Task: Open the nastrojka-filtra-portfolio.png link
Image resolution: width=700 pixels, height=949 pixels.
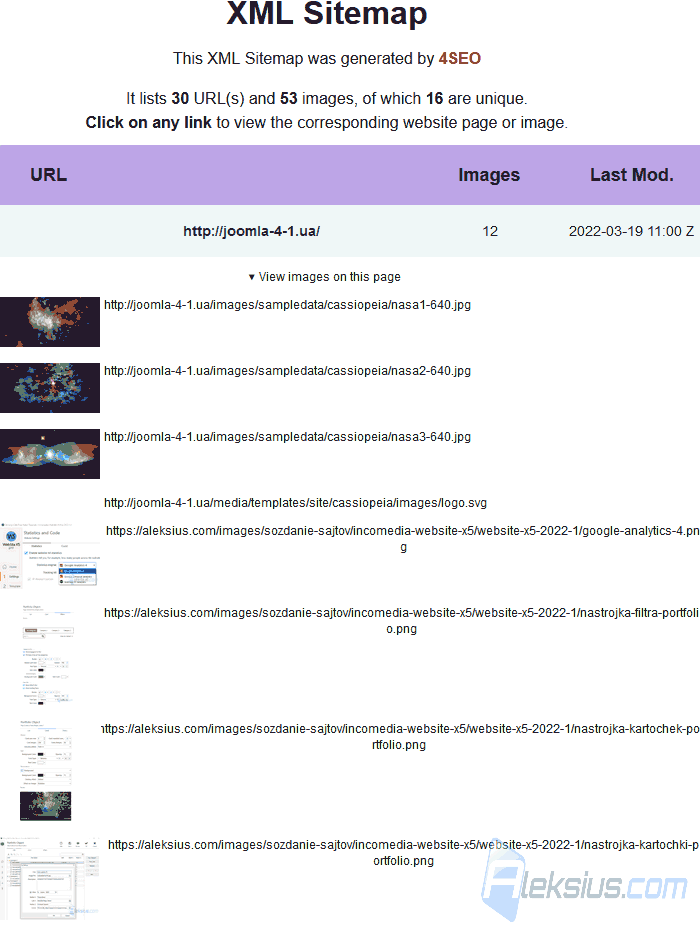Action: tap(401, 621)
